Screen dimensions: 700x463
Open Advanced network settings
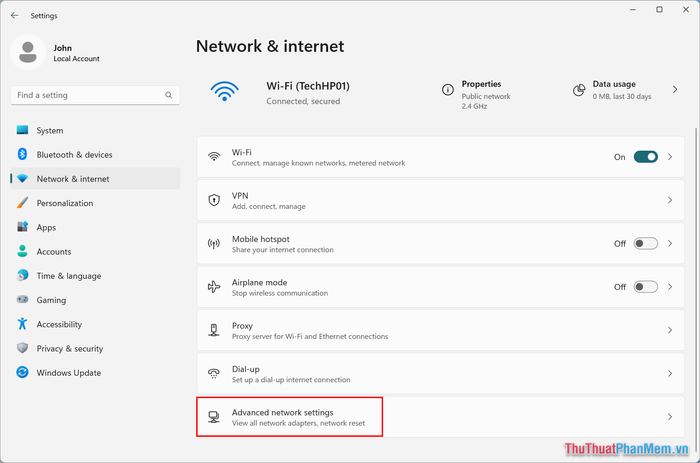pos(440,417)
